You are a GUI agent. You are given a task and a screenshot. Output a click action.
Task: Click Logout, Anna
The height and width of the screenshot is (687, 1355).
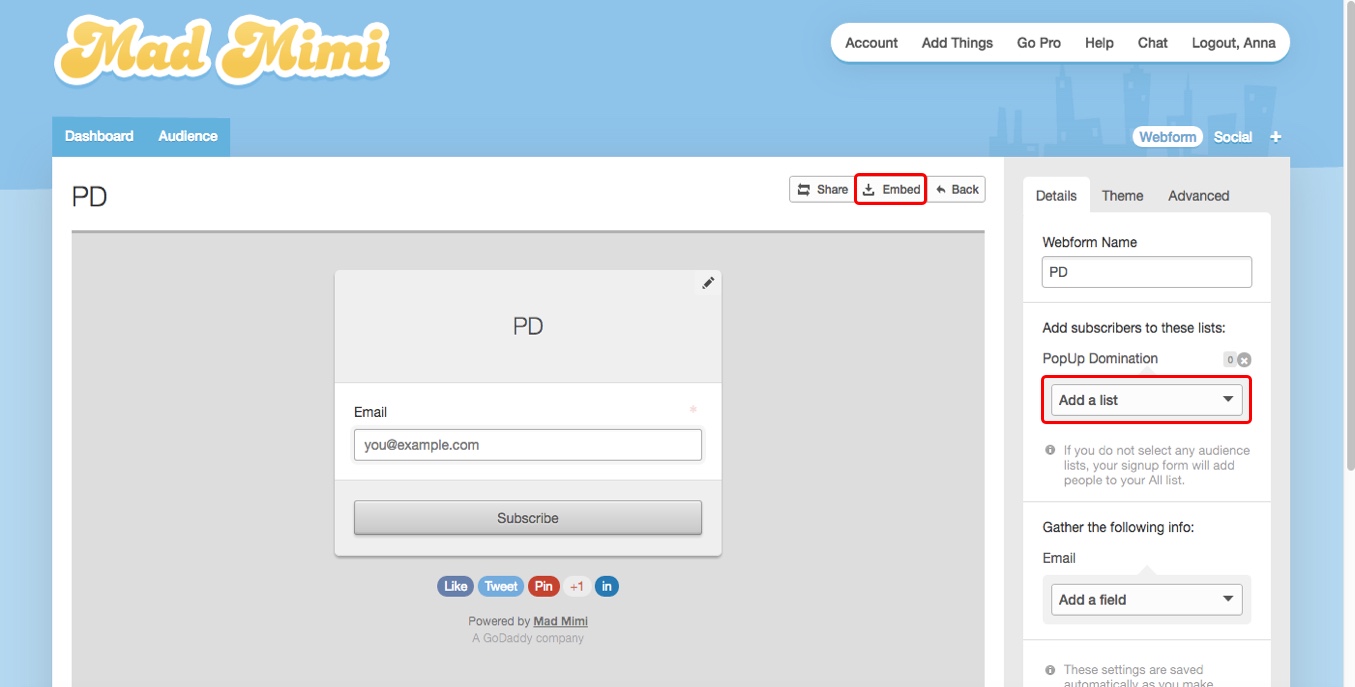coord(1233,43)
